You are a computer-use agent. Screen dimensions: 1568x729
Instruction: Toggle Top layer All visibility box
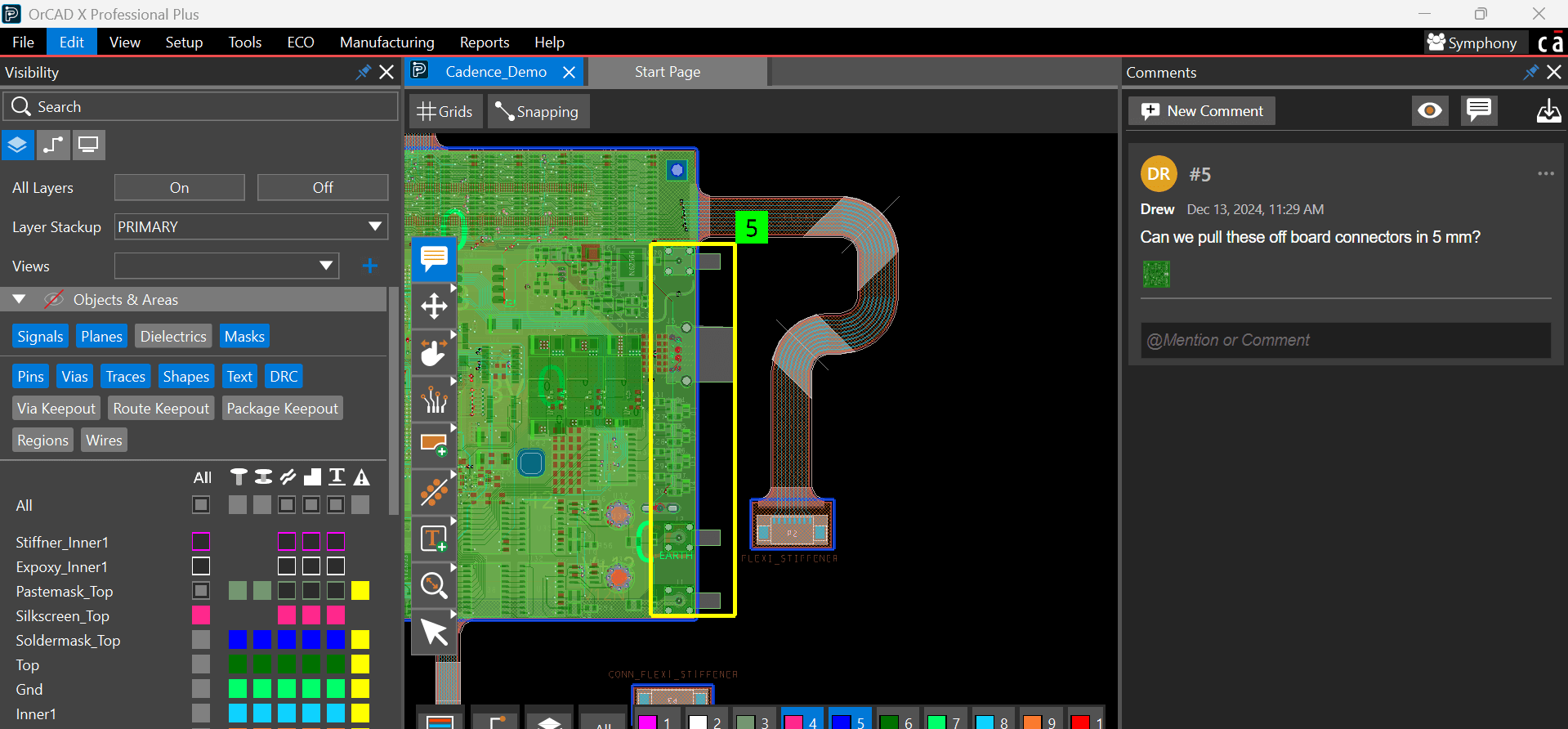(201, 664)
